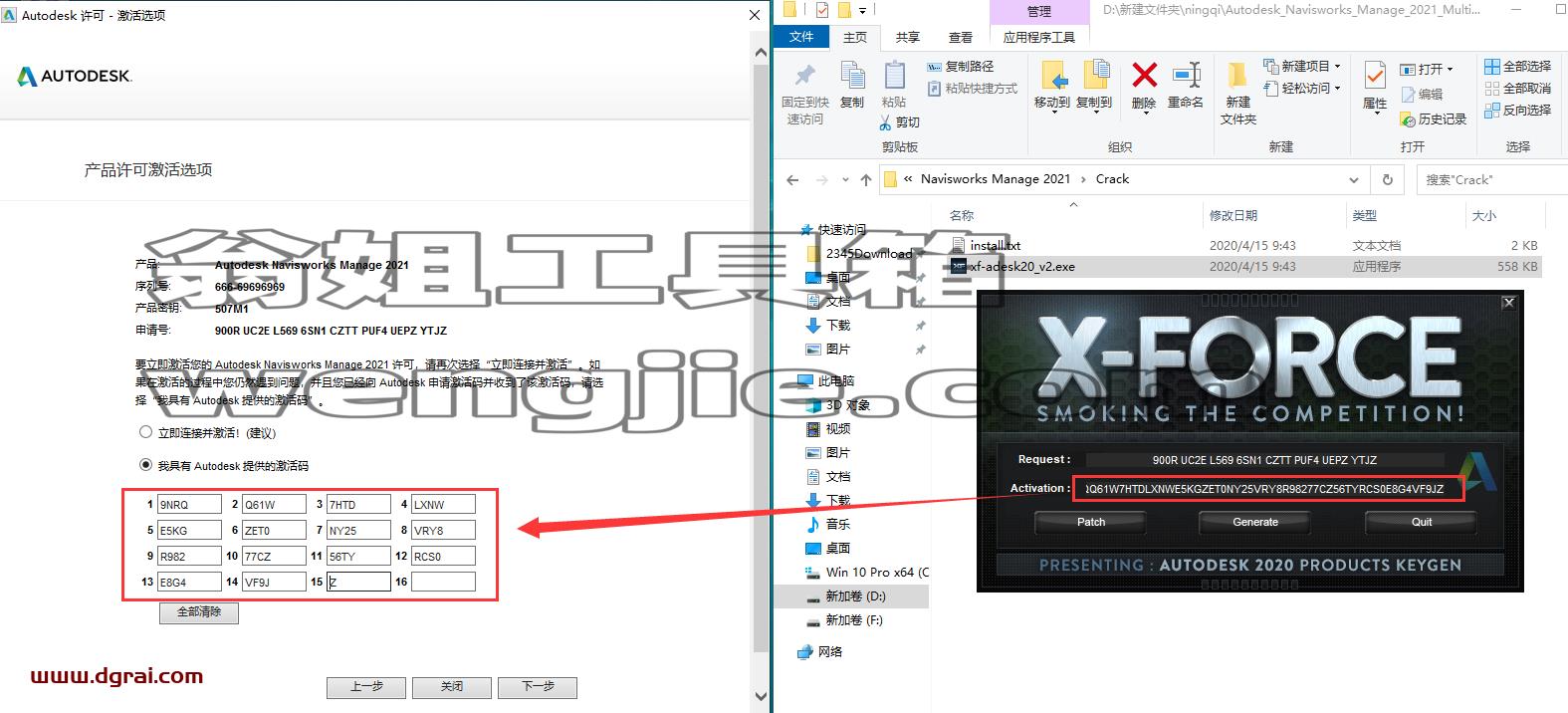Open the address bar history dropdown
Image resolution: width=1568 pixels, height=713 pixels.
coord(1354,180)
